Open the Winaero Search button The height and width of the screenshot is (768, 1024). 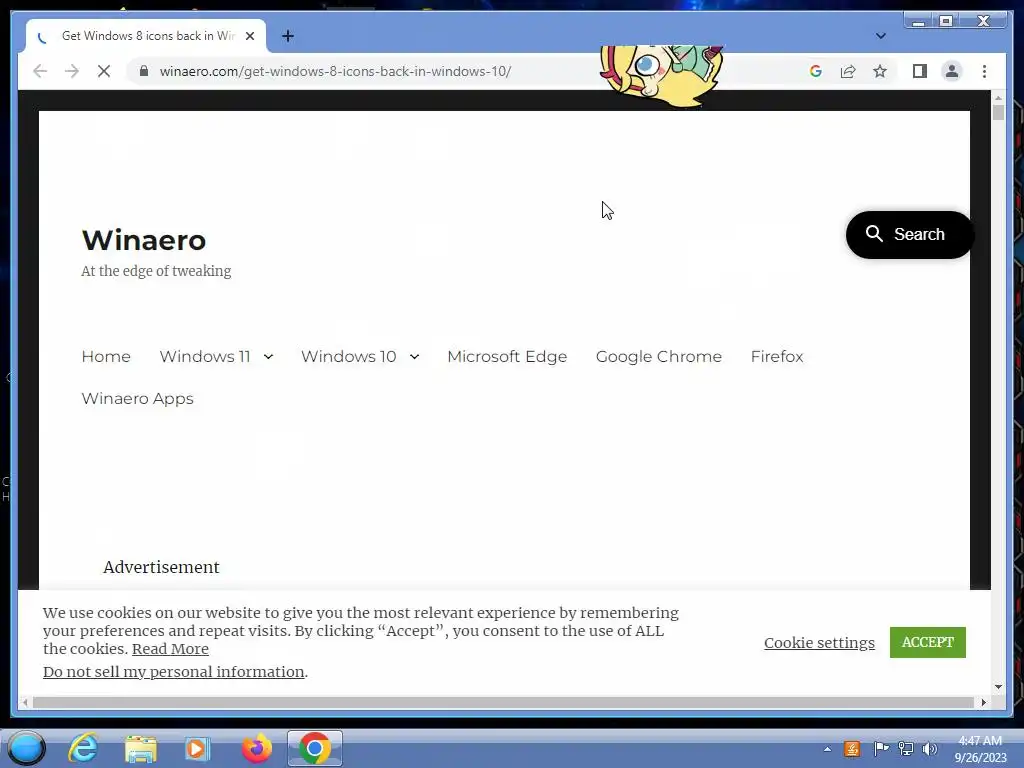coord(909,234)
